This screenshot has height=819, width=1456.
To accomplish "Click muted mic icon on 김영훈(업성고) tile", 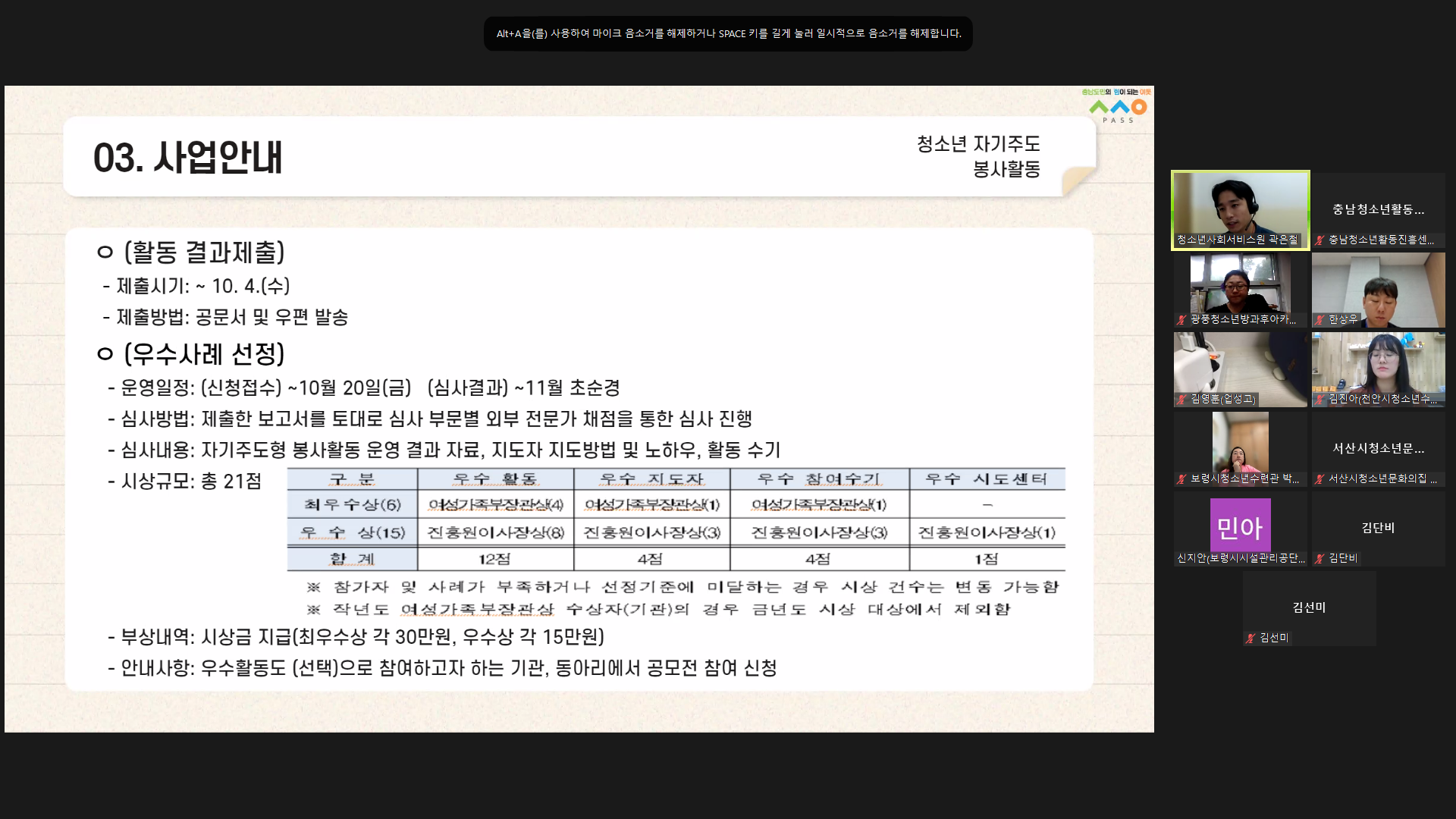I will (1181, 400).
